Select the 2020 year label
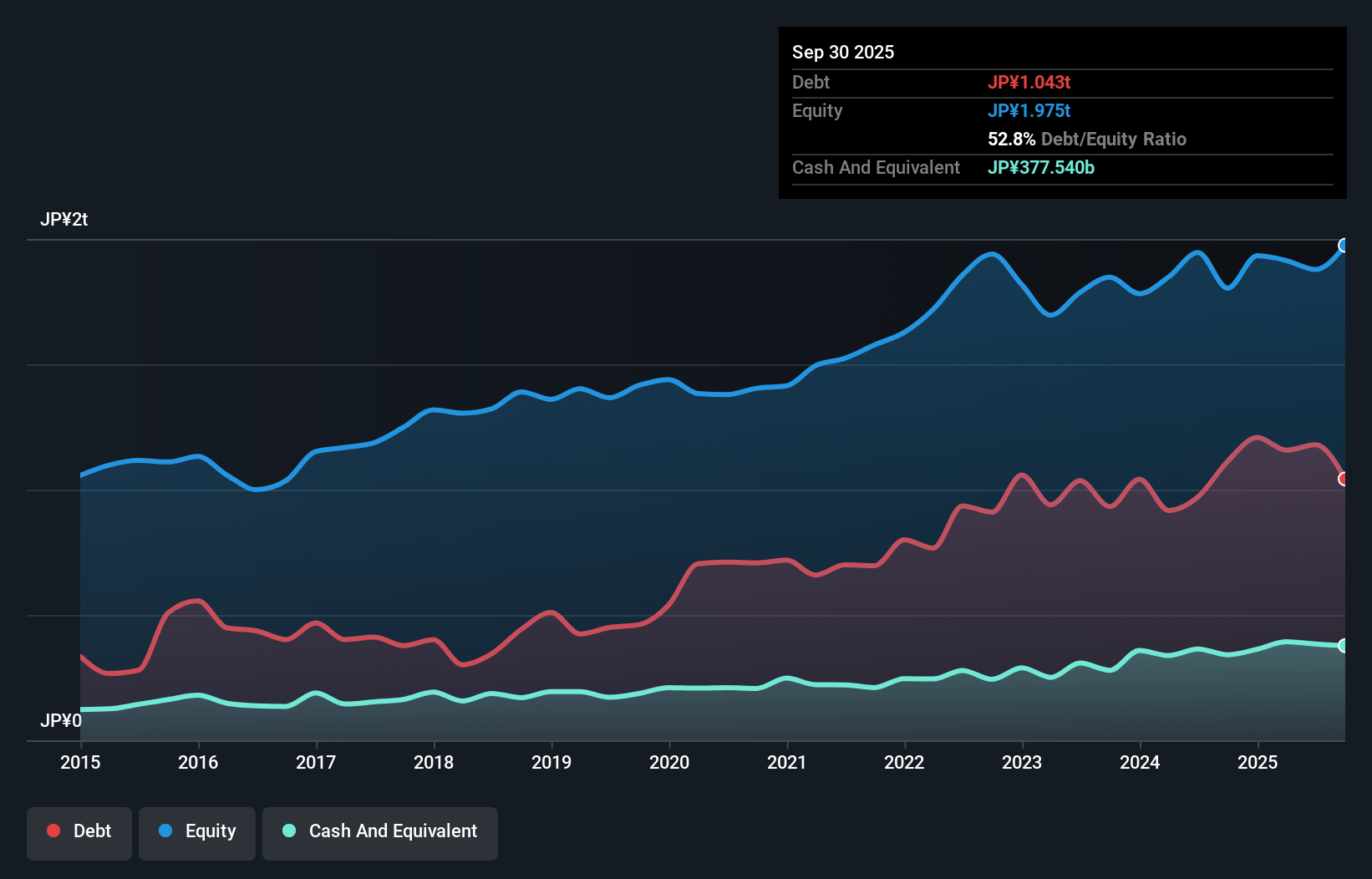Viewport: 1372px width, 879px height. 669,763
